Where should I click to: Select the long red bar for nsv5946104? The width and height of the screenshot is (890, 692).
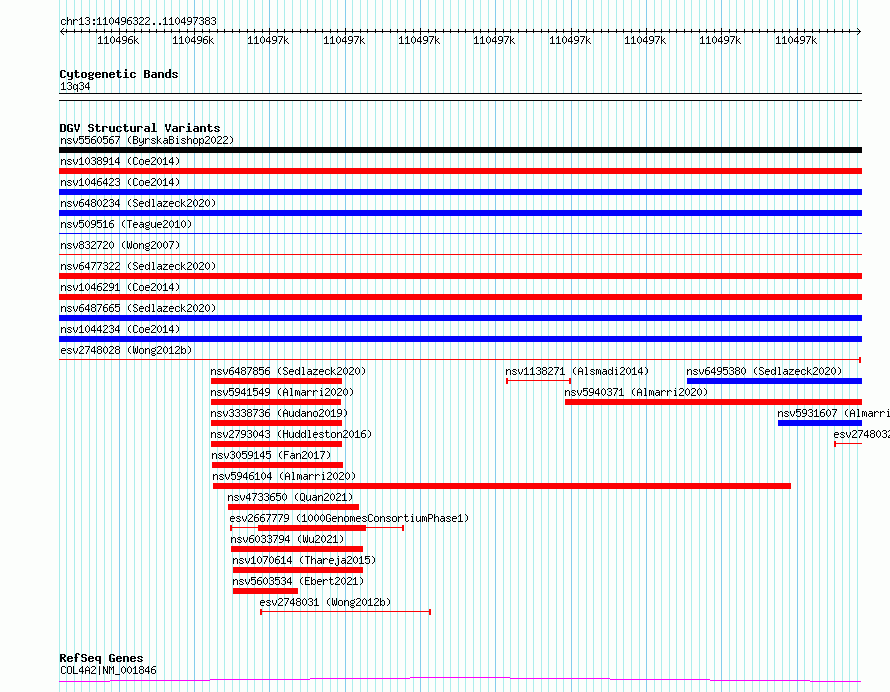(501, 486)
